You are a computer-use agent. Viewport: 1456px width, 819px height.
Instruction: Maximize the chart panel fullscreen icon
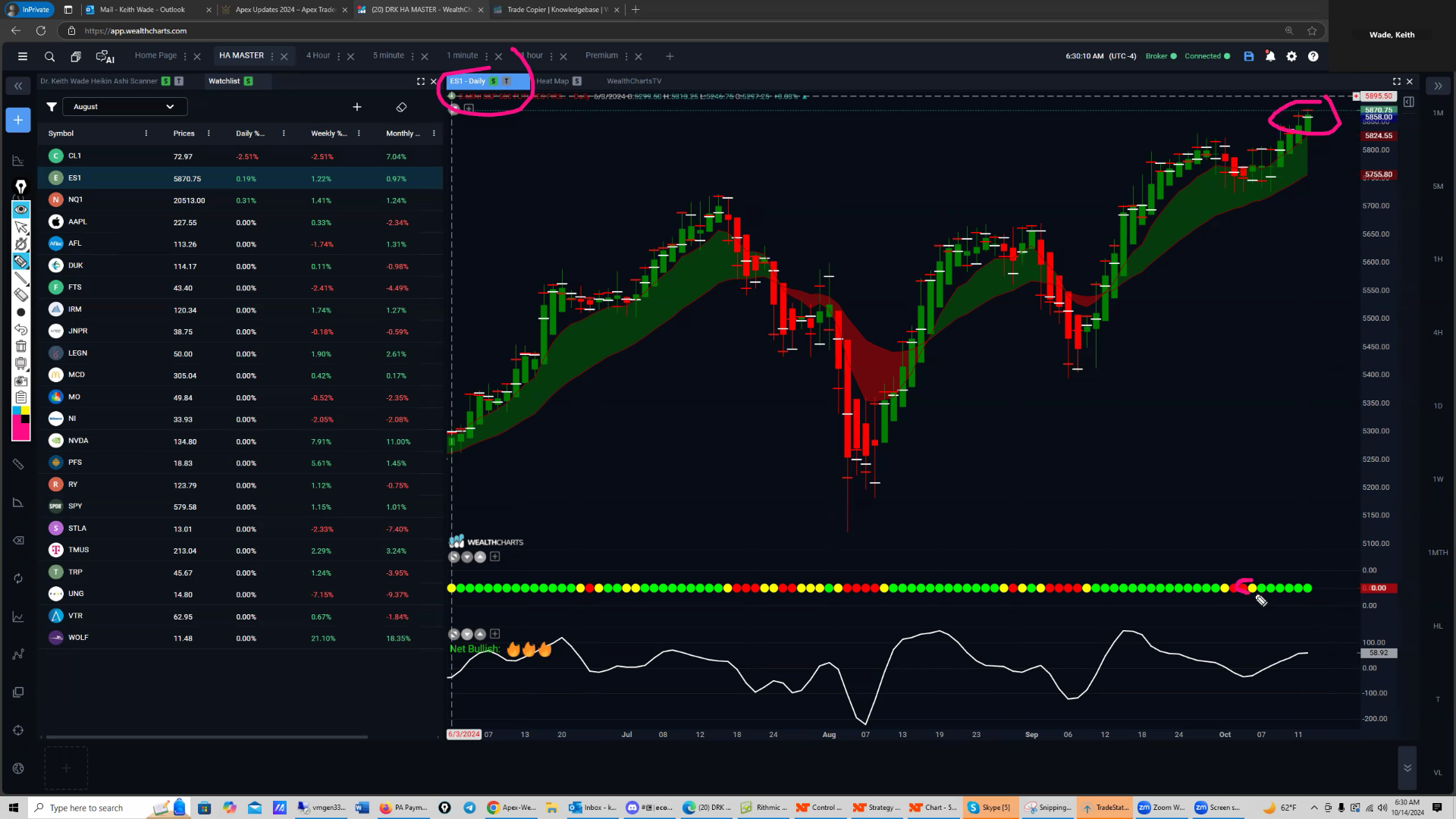tap(1396, 81)
